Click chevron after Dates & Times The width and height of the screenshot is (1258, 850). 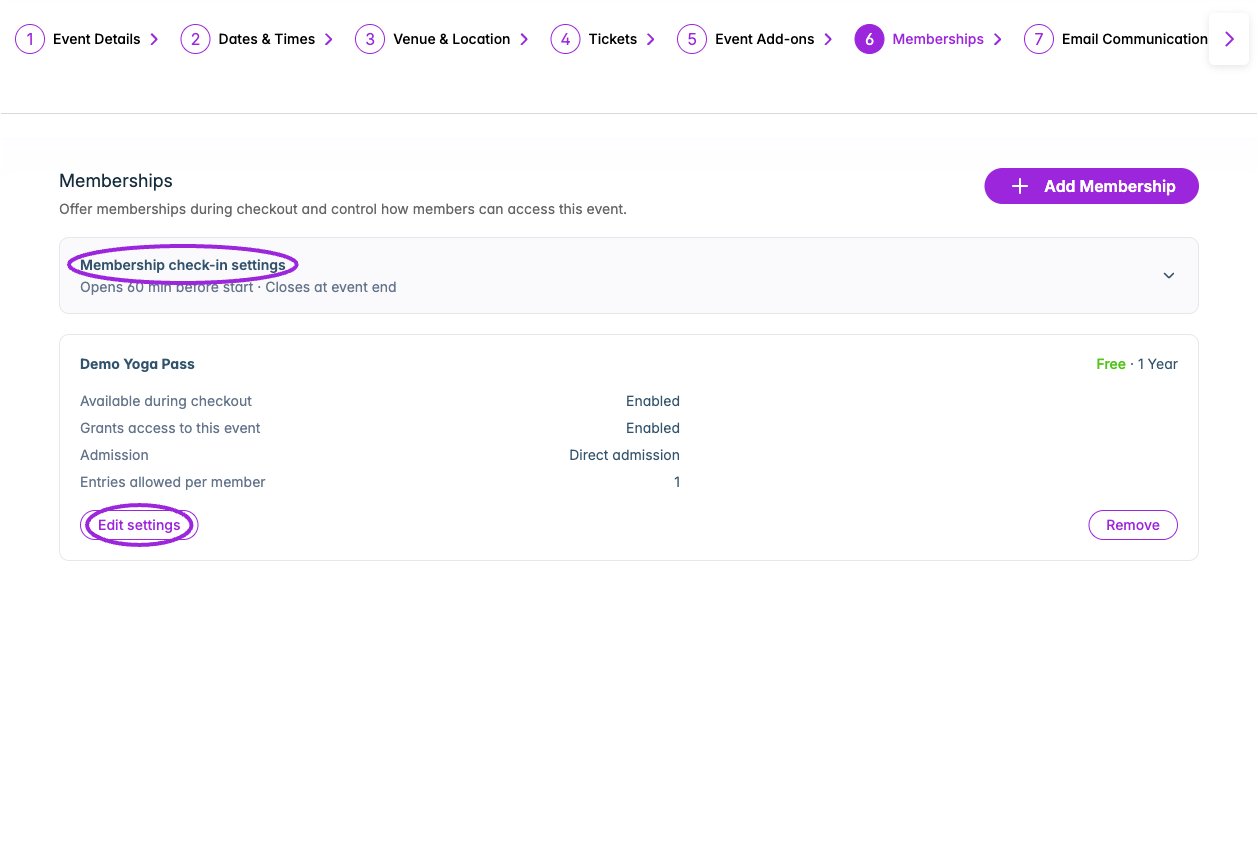(x=329, y=39)
